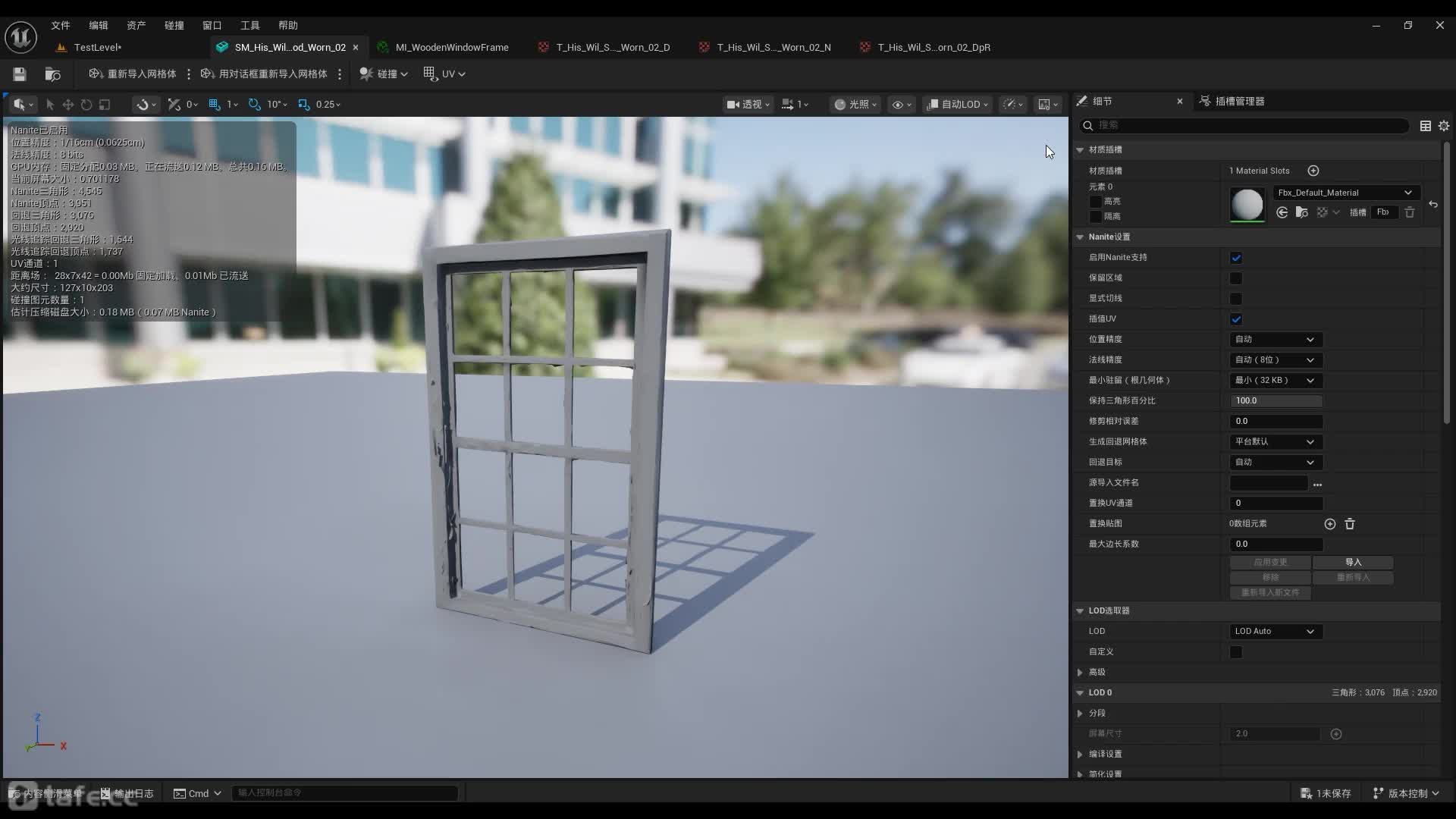Click the Fbx_Default_Material sphere thumbnail
Viewport: 1456px width, 819px height.
pyautogui.click(x=1247, y=204)
